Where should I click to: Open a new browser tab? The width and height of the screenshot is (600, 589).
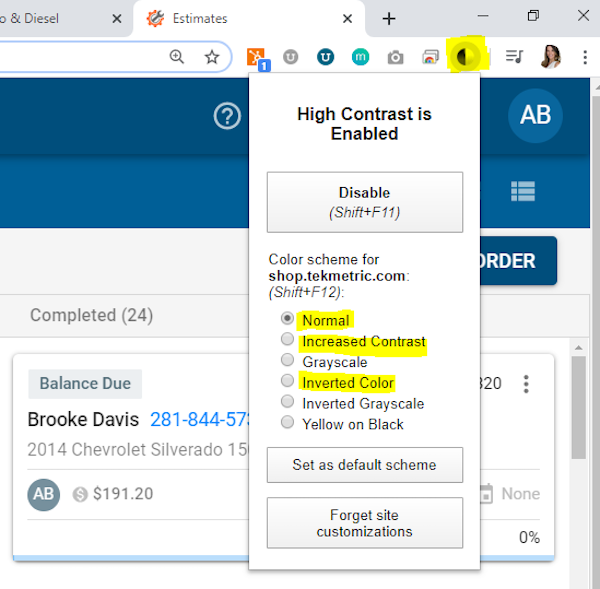point(389,18)
